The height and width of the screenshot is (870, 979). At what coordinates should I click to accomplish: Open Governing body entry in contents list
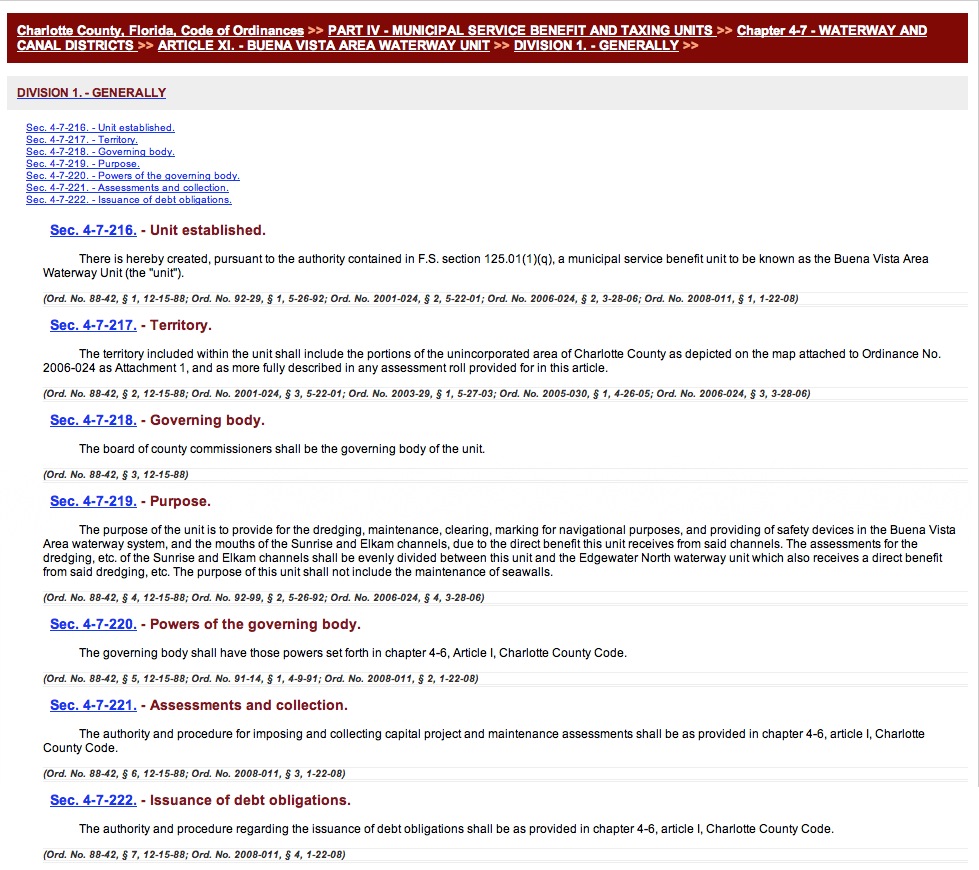tap(100, 152)
